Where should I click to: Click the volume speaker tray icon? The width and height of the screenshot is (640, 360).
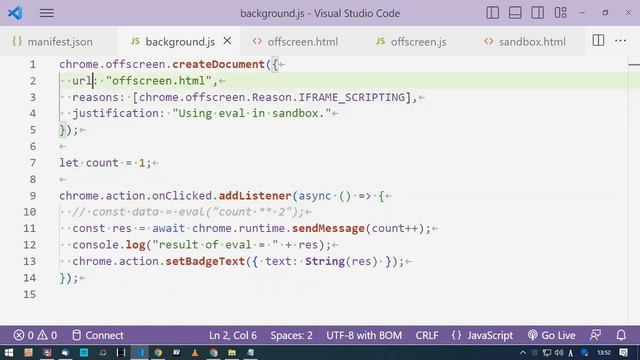click(559, 353)
